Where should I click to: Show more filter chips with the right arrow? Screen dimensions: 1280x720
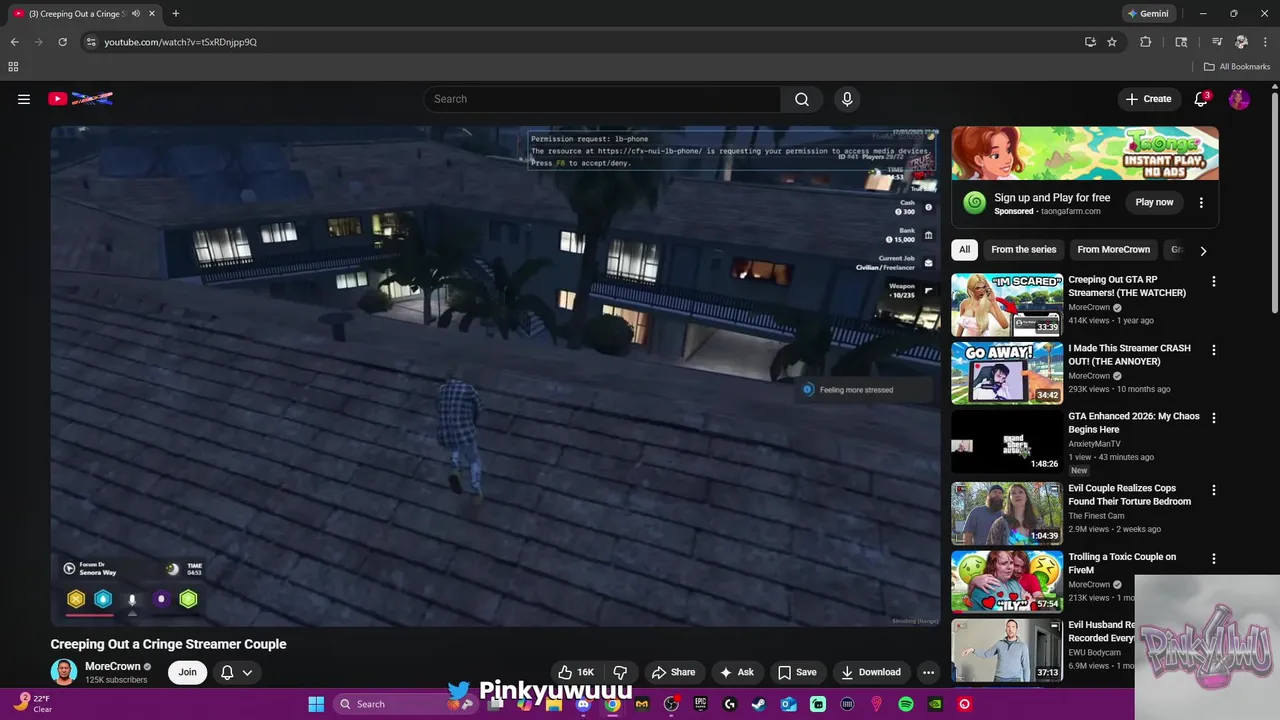(1203, 250)
